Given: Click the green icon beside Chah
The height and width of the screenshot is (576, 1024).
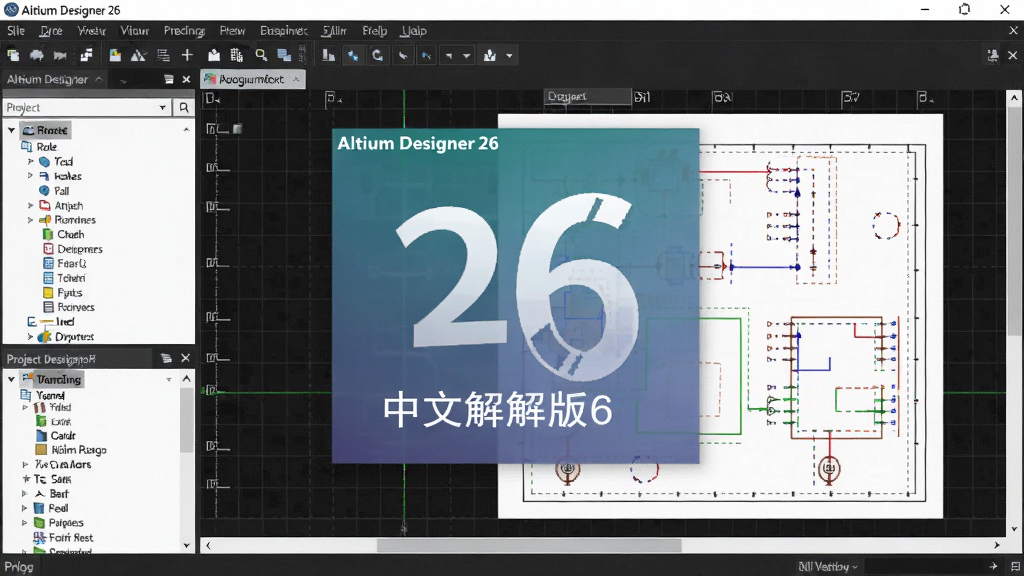Looking at the screenshot, I should click(48, 234).
